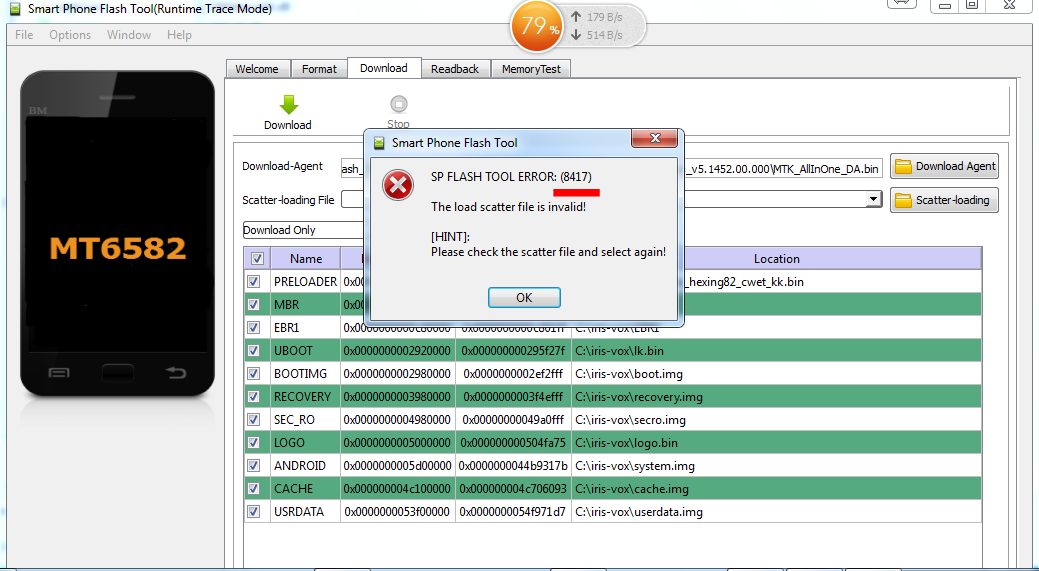Tap the phone back arrow graphic
Screen dimensions: 1039x571
pyautogui.click(x=175, y=373)
